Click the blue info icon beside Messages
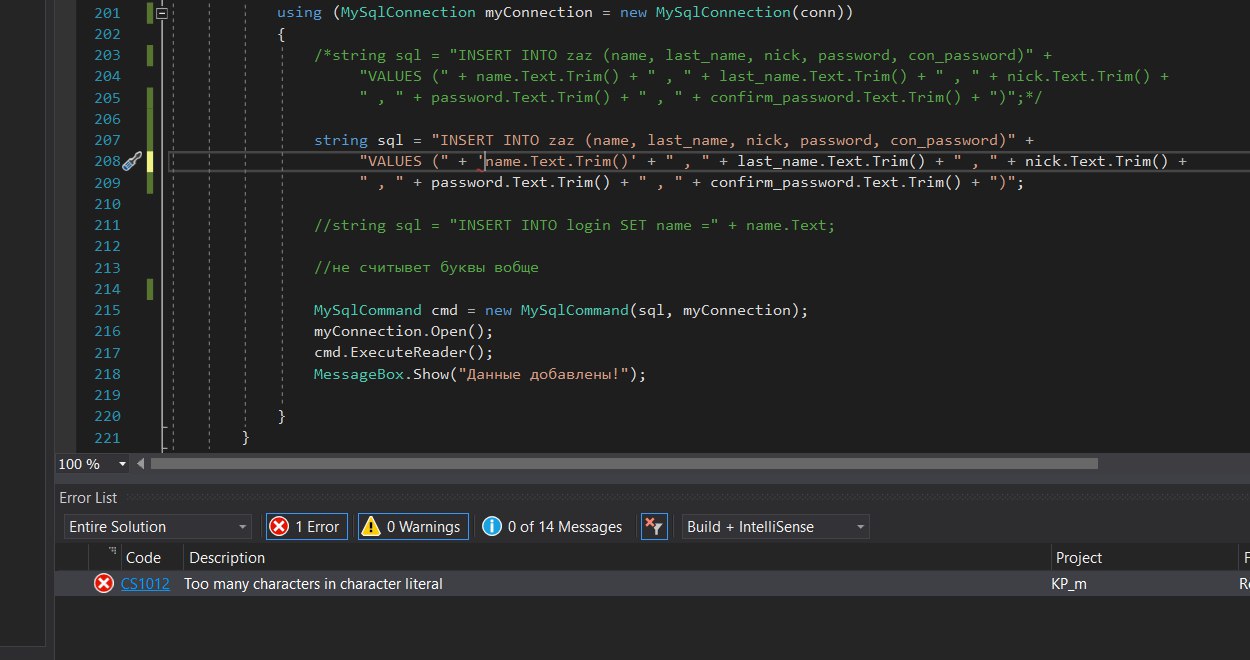The height and width of the screenshot is (660, 1250). click(x=491, y=527)
